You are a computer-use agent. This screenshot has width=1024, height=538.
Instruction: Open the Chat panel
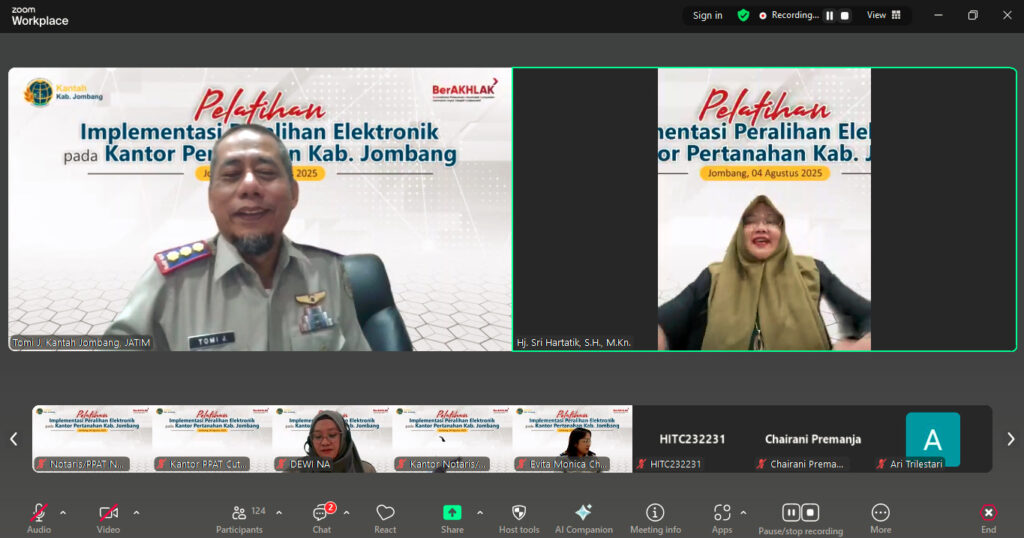[x=322, y=518]
